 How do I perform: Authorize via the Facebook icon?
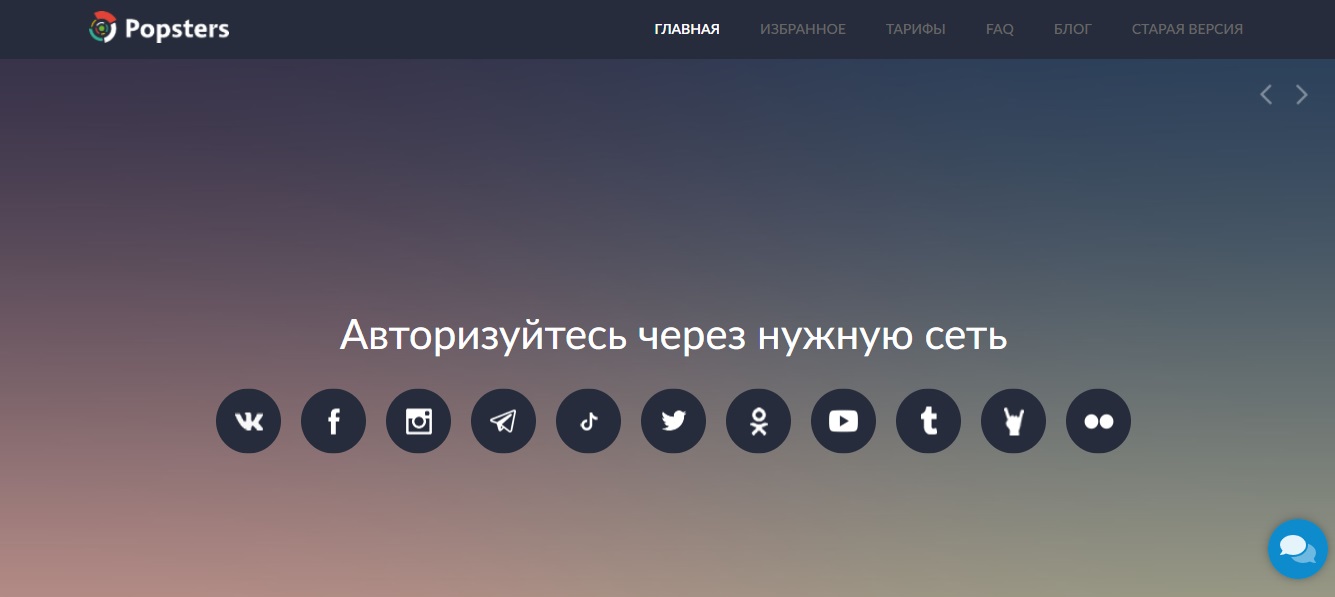tap(333, 421)
